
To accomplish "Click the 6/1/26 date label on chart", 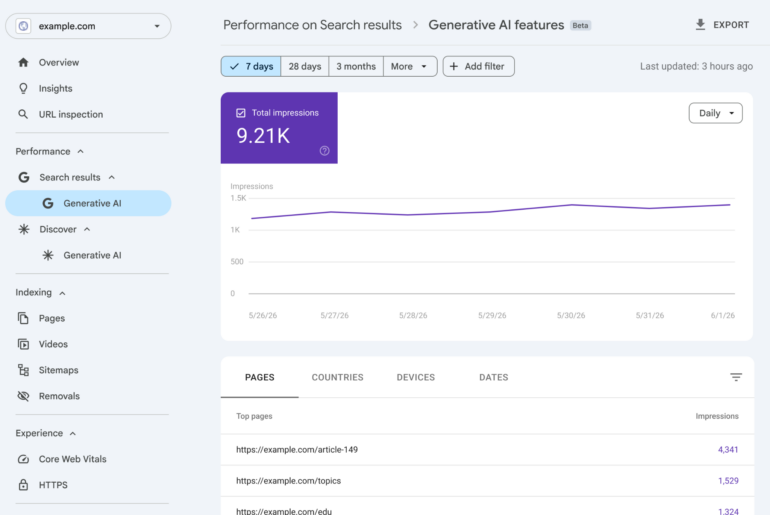I will point(722,315).
